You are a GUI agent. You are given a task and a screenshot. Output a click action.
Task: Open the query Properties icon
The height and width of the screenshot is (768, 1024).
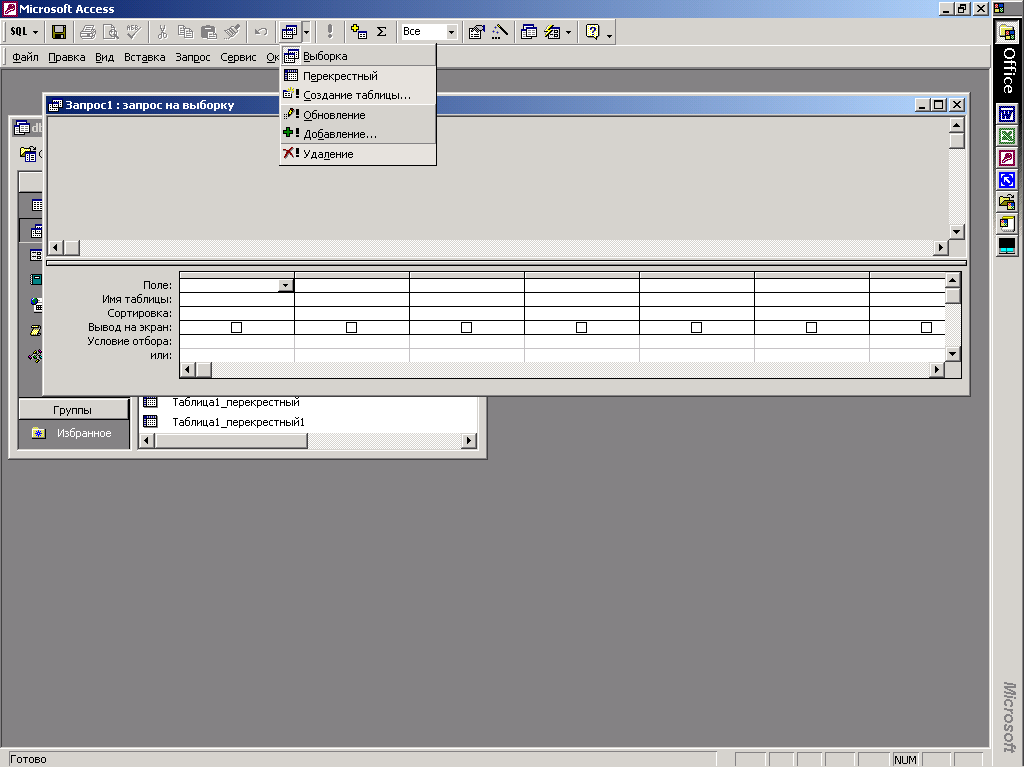476,31
